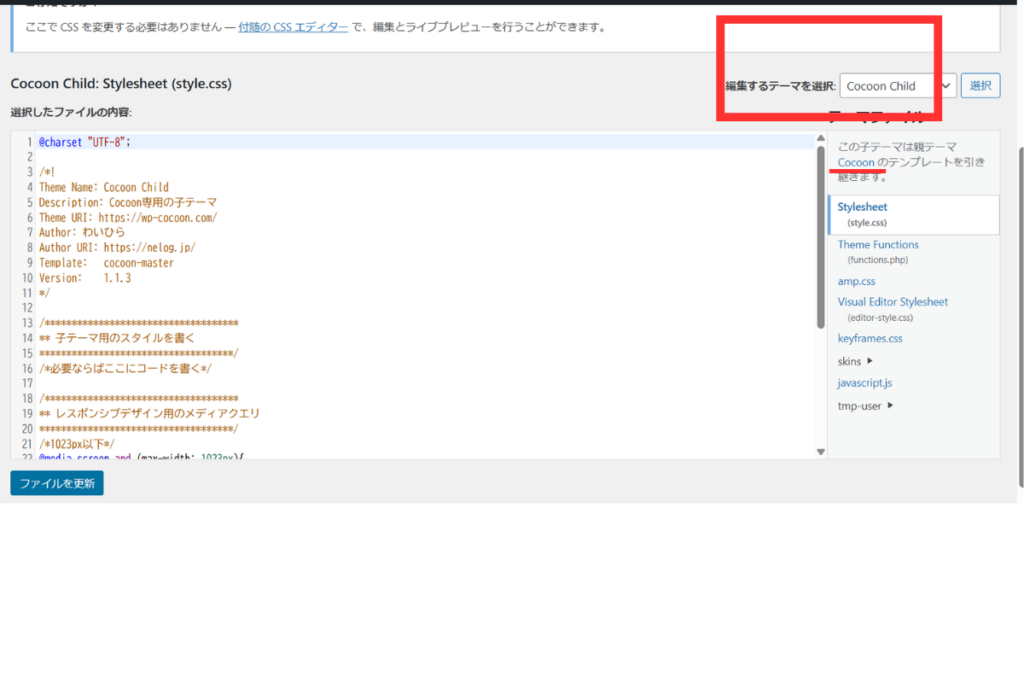1024x683 pixels.
Task: Select Stylesheet (style.css) in the file list
Action: point(863,207)
